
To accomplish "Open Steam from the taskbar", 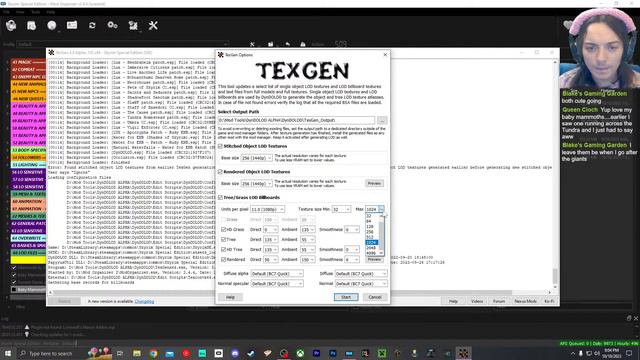I will coord(251,353).
